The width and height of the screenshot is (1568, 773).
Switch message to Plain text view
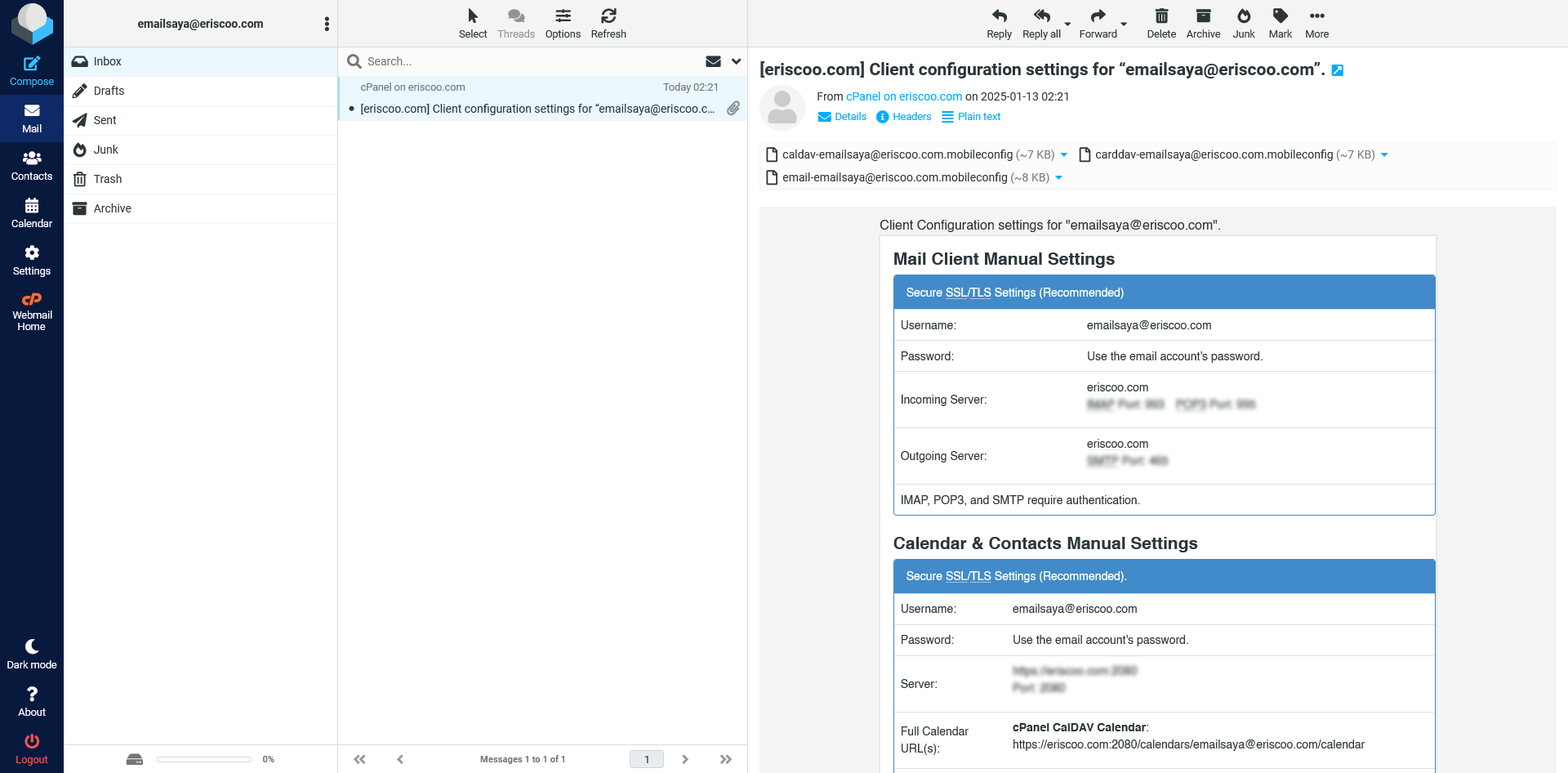(x=971, y=117)
